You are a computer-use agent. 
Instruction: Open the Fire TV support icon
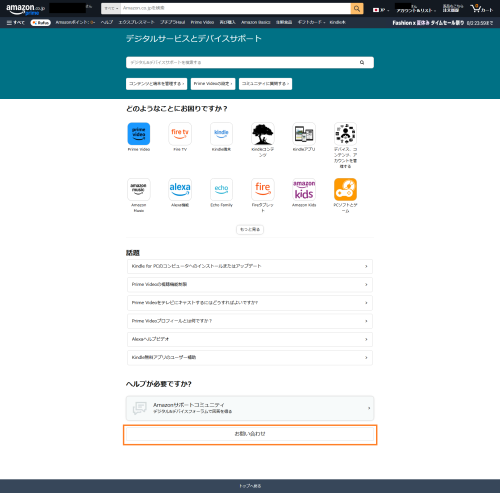click(180, 134)
